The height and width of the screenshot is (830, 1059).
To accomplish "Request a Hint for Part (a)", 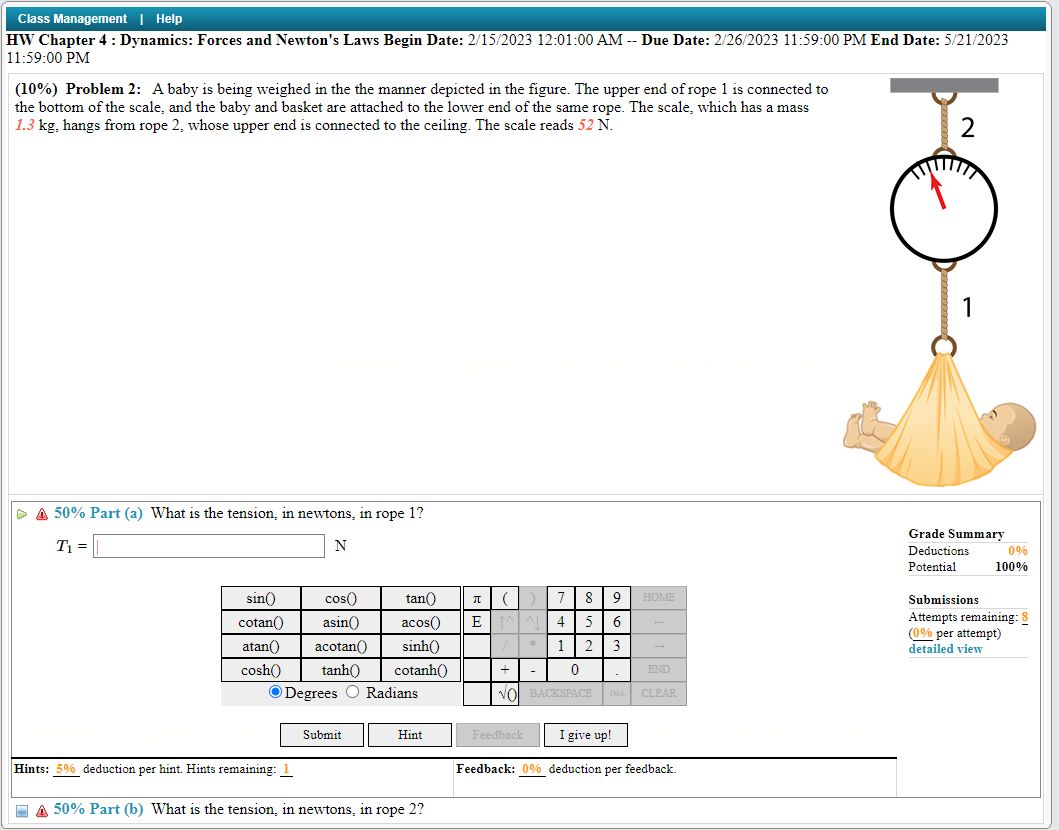I will (409, 734).
